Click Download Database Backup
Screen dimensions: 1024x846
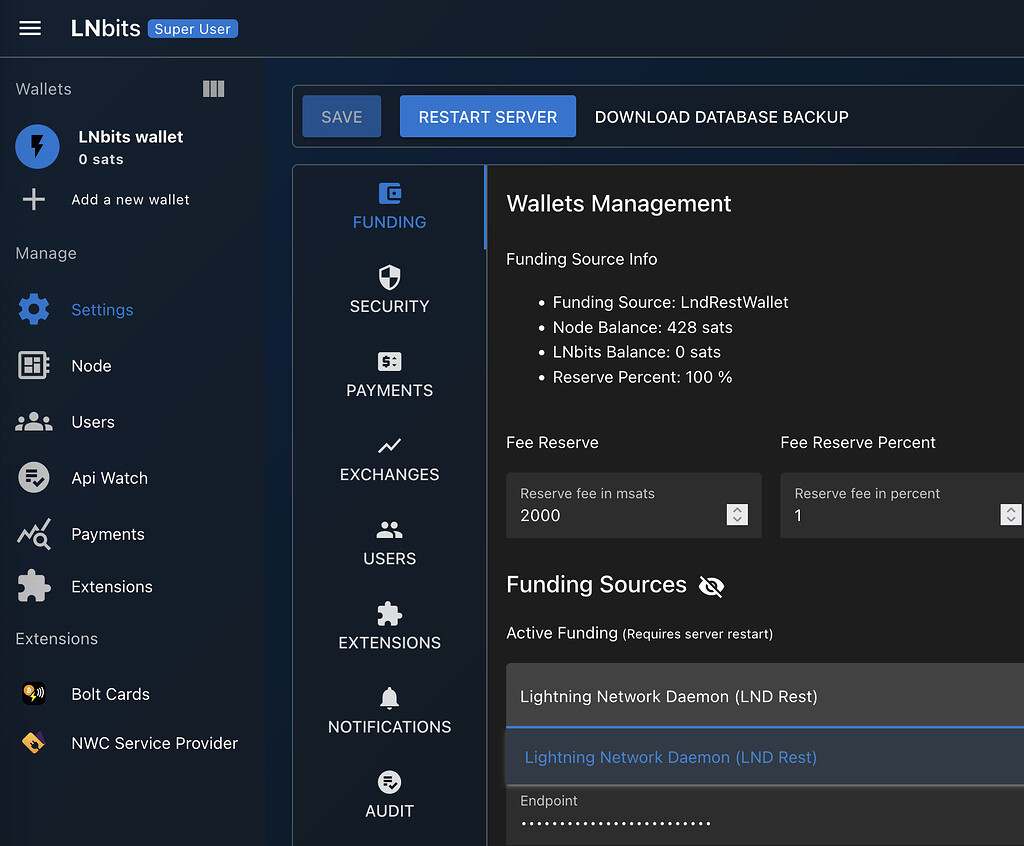coord(721,117)
